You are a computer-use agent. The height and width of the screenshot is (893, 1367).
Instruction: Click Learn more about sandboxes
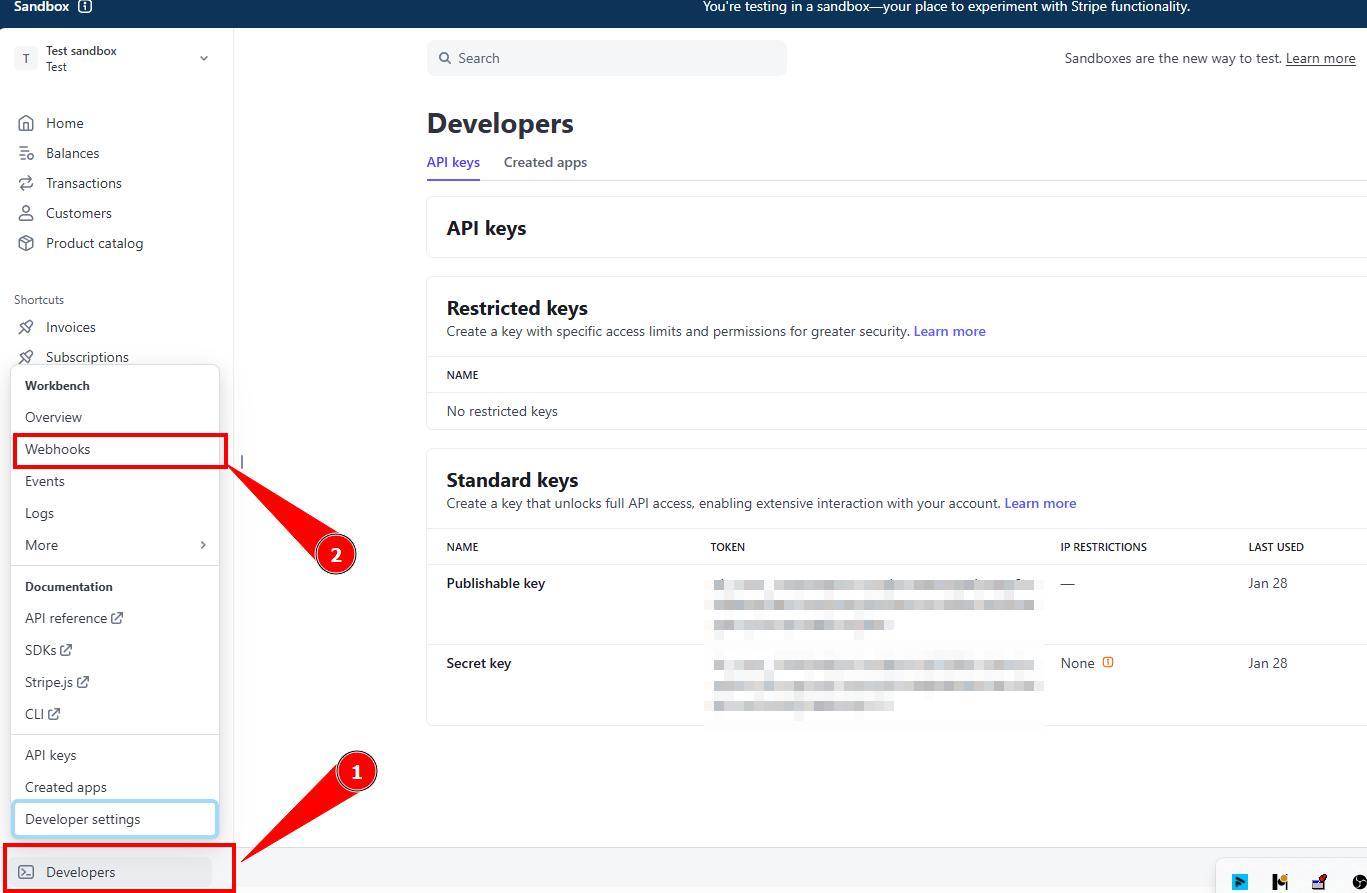pos(1320,58)
